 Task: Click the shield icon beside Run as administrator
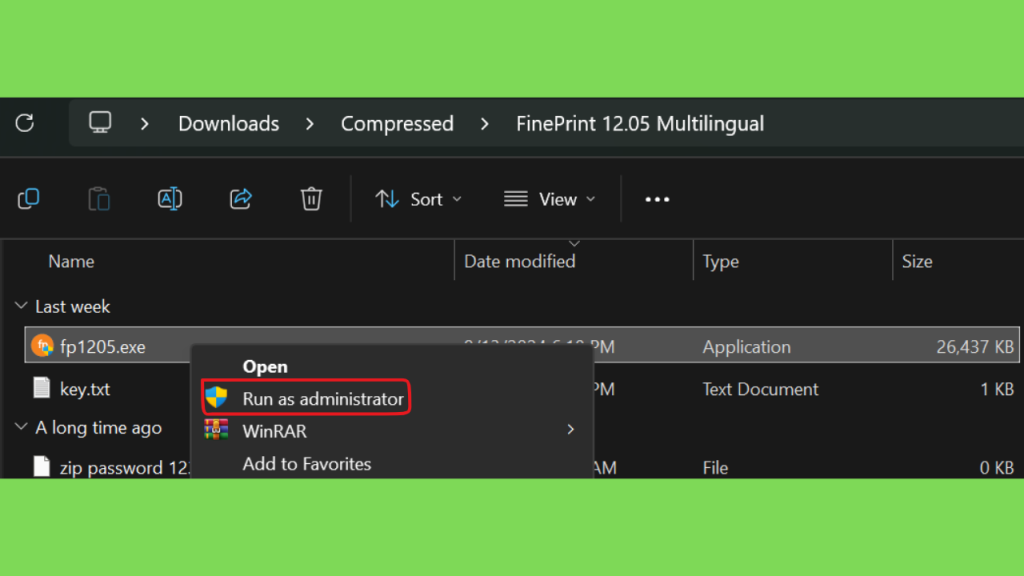(216, 397)
